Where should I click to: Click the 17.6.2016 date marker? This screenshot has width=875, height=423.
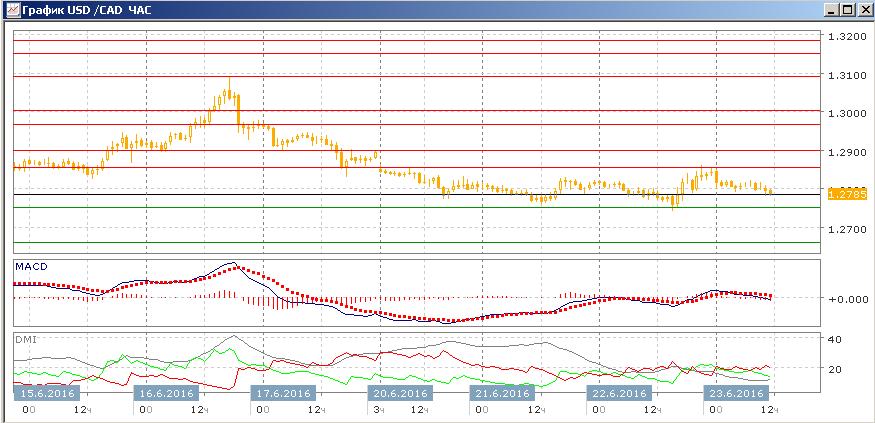pos(283,393)
